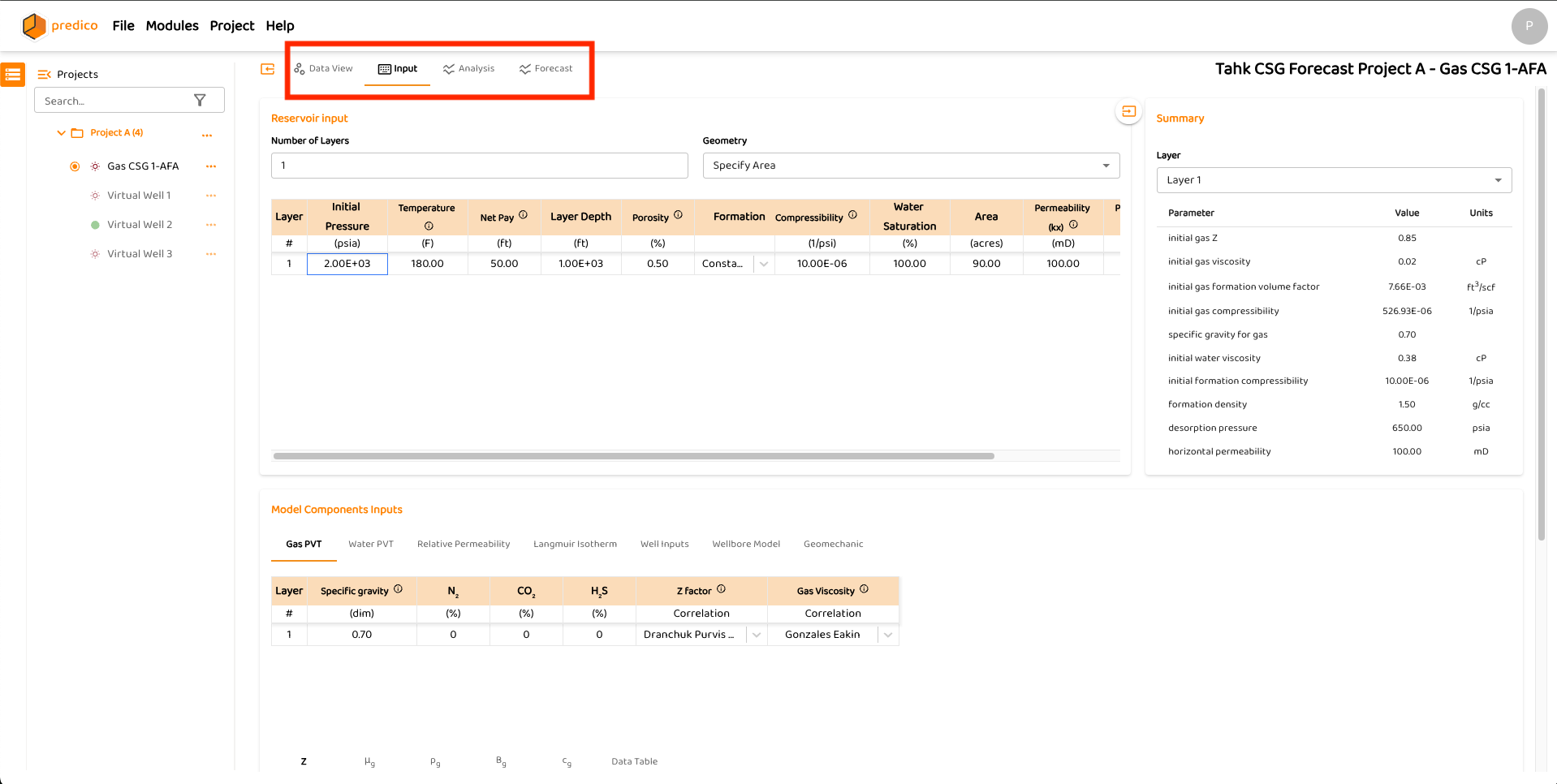
Task: Open the Modules menu
Action: (x=172, y=26)
